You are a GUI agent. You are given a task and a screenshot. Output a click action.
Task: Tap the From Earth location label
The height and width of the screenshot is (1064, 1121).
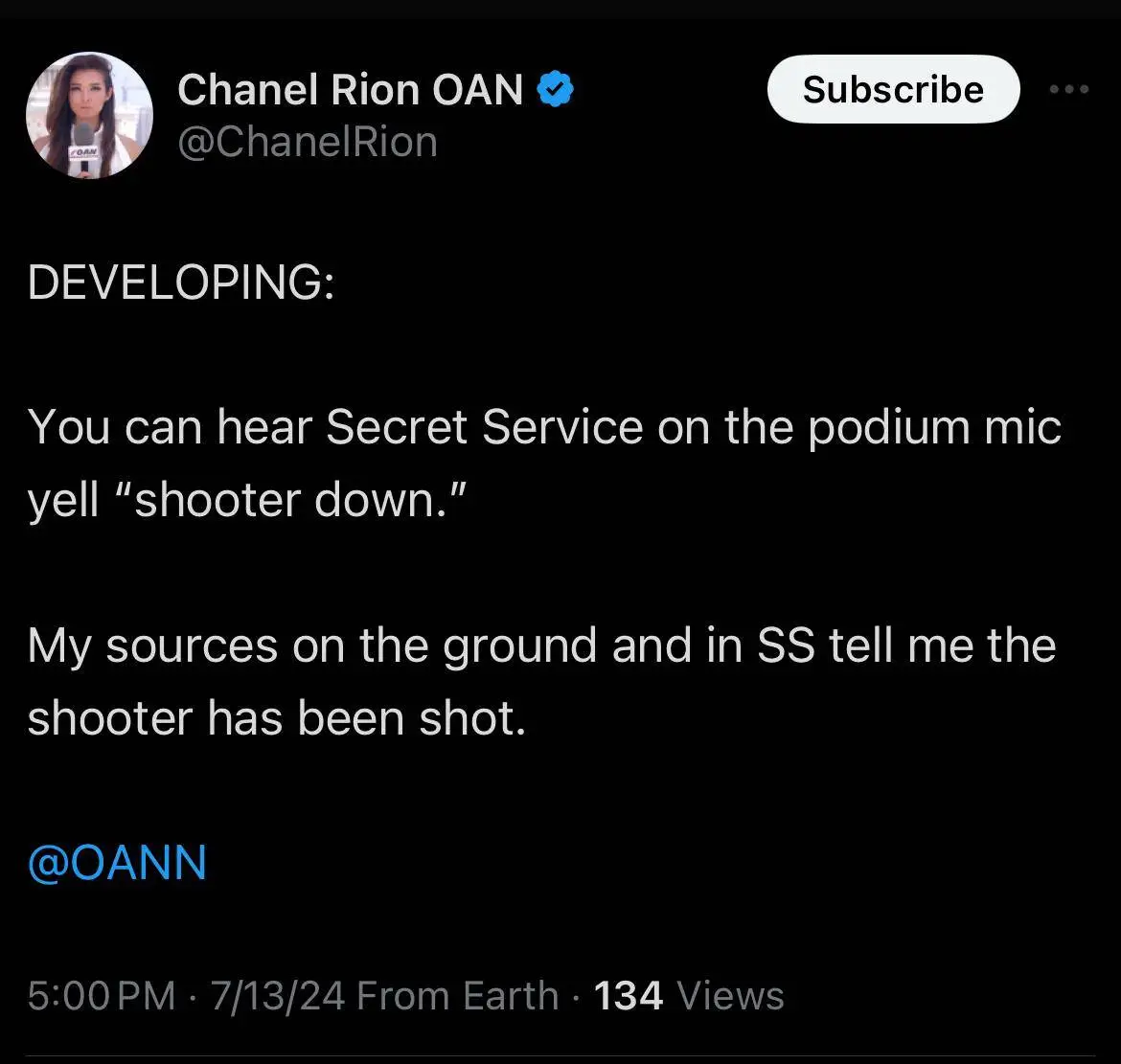(457, 996)
